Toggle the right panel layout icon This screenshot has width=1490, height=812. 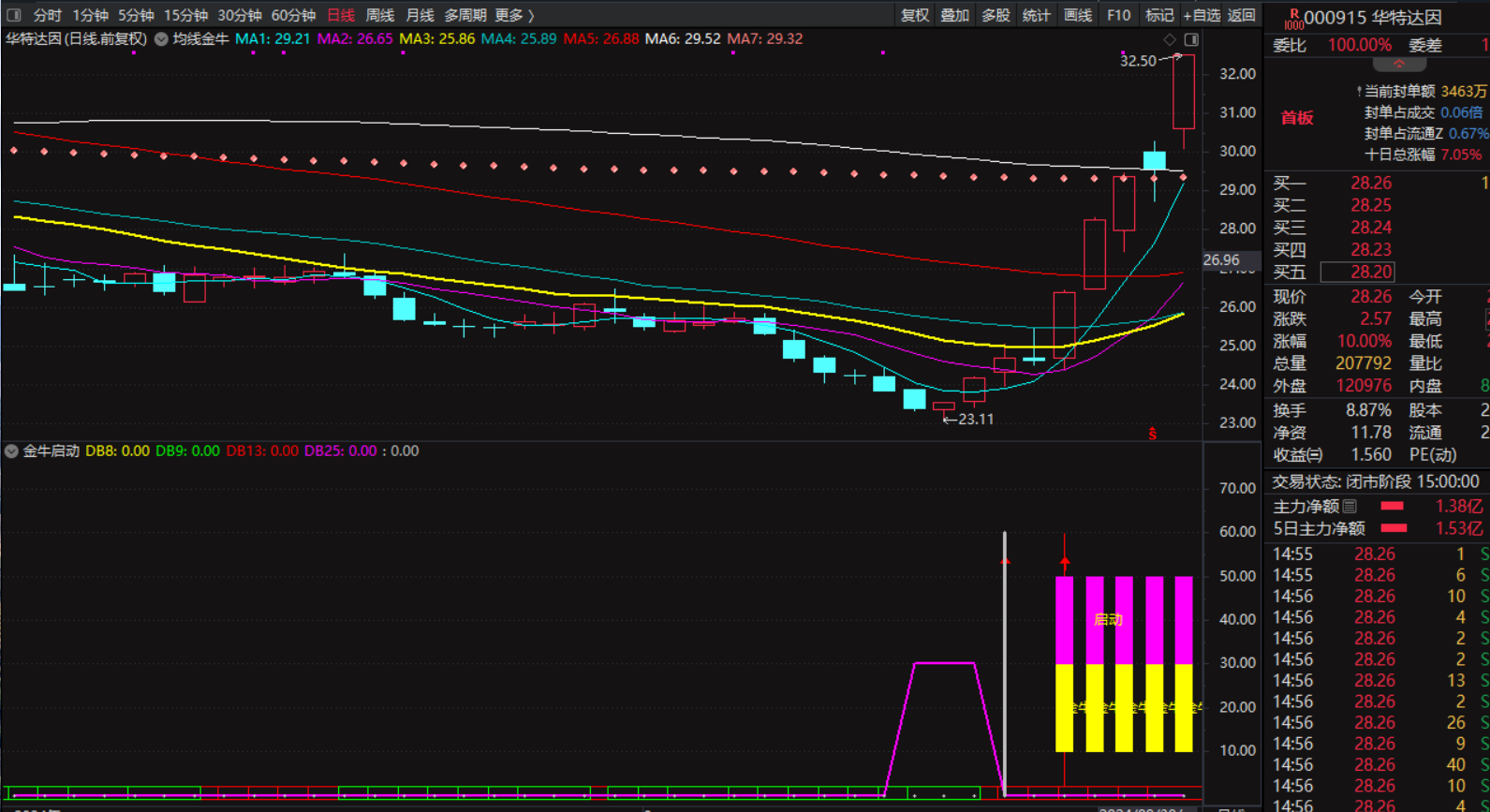coord(1191,39)
